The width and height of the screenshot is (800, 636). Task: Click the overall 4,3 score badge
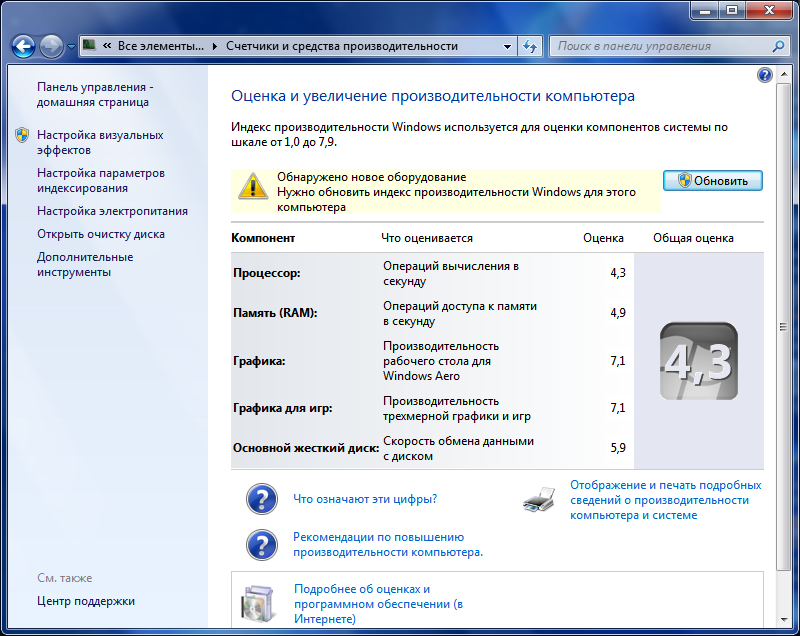click(698, 361)
